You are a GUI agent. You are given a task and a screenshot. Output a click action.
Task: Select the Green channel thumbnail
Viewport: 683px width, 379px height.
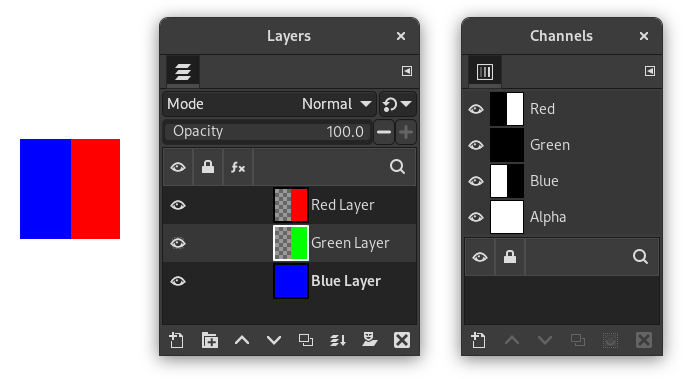[507, 145]
